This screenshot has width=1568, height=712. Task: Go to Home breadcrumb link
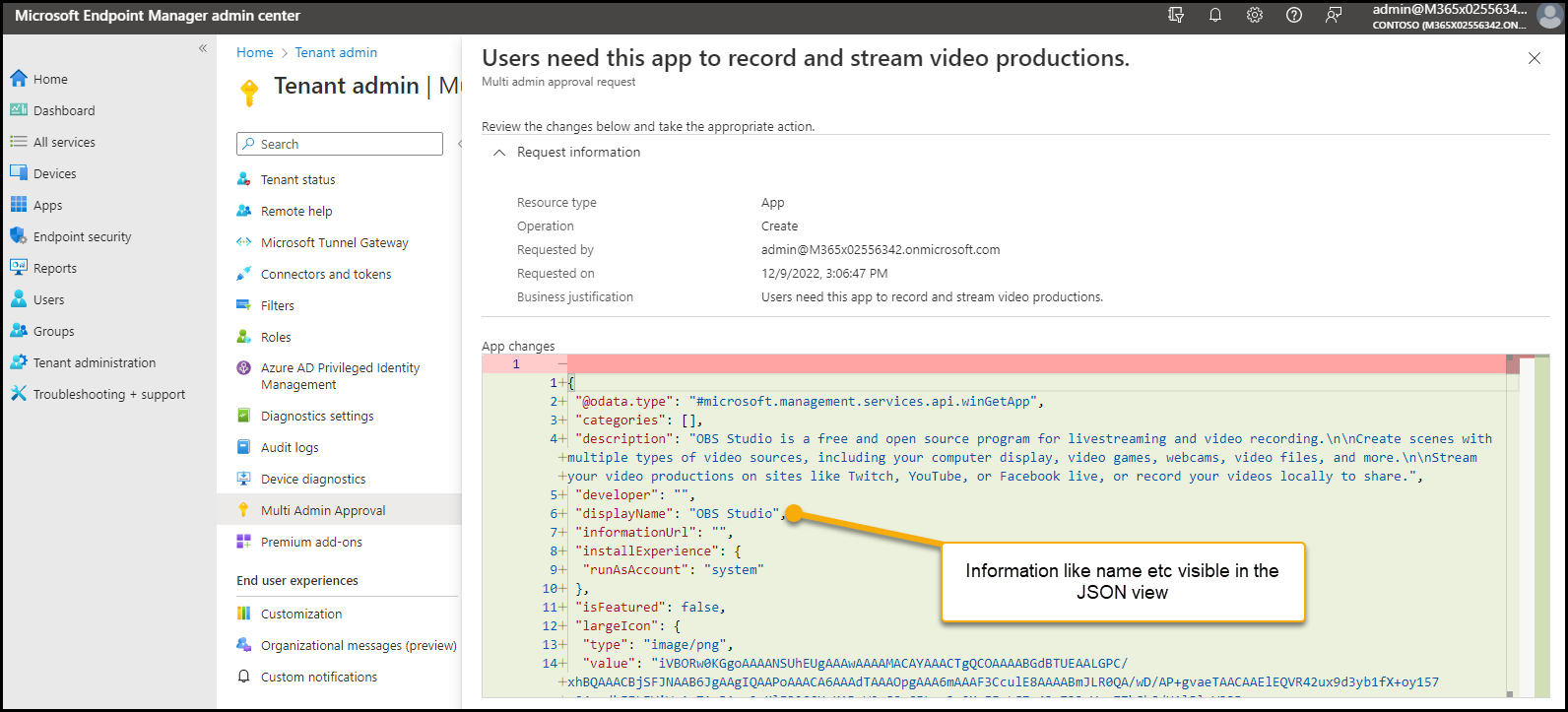tap(254, 52)
